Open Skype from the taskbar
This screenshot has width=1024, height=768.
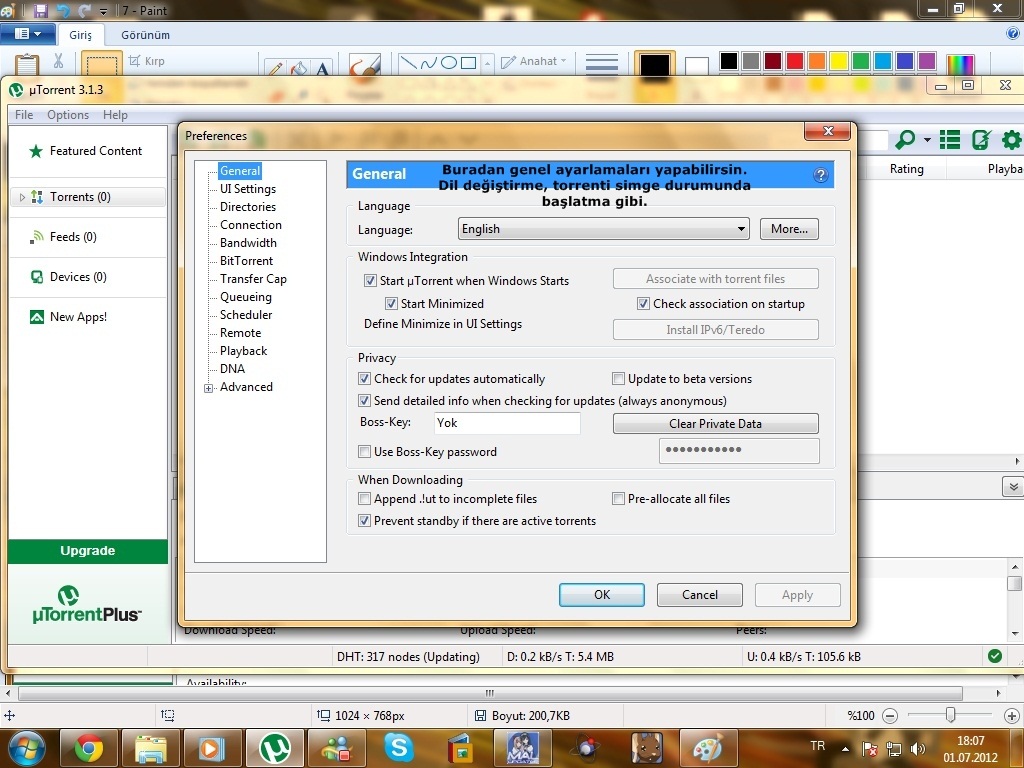click(x=398, y=748)
